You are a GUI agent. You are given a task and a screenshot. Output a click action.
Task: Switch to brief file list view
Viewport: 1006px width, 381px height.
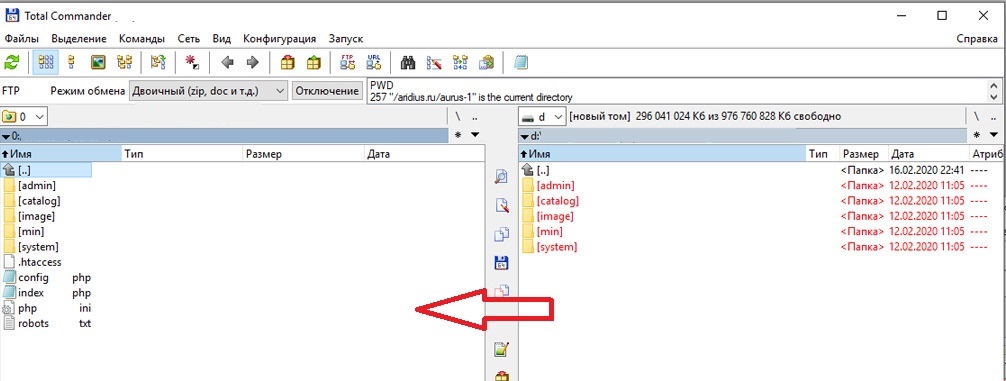click(46, 62)
